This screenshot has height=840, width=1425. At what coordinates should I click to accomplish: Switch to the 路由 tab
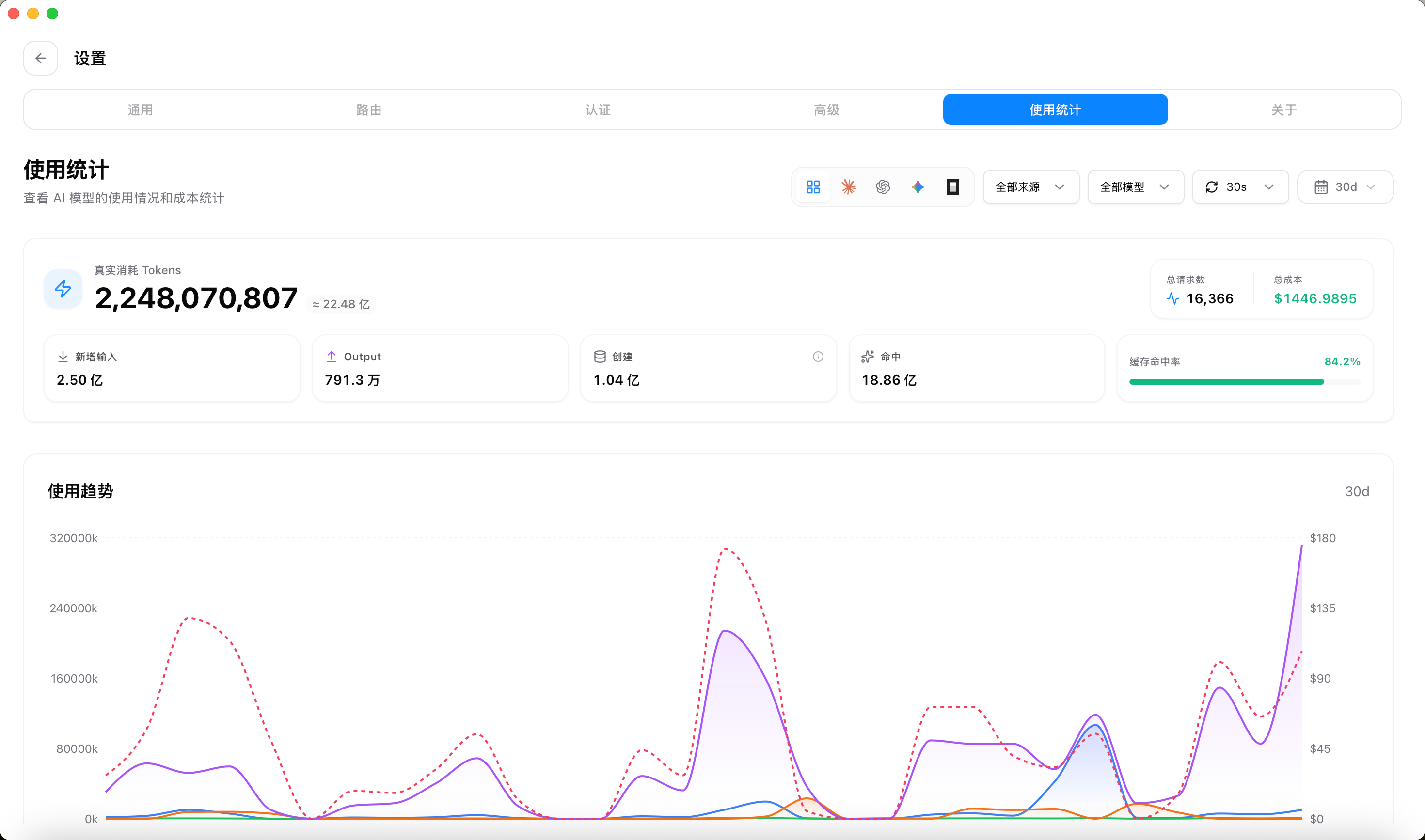[369, 109]
